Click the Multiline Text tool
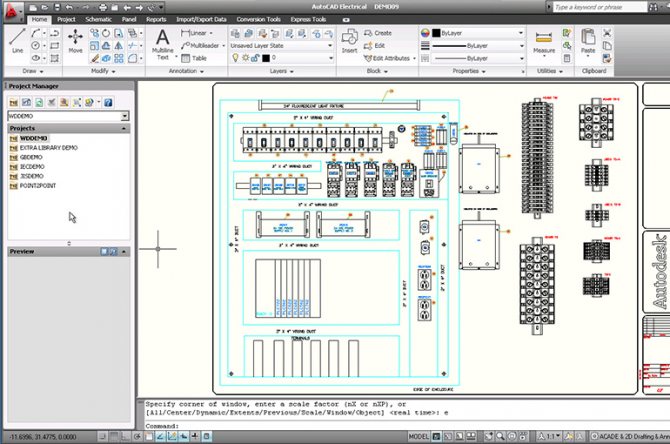 (x=163, y=44)
